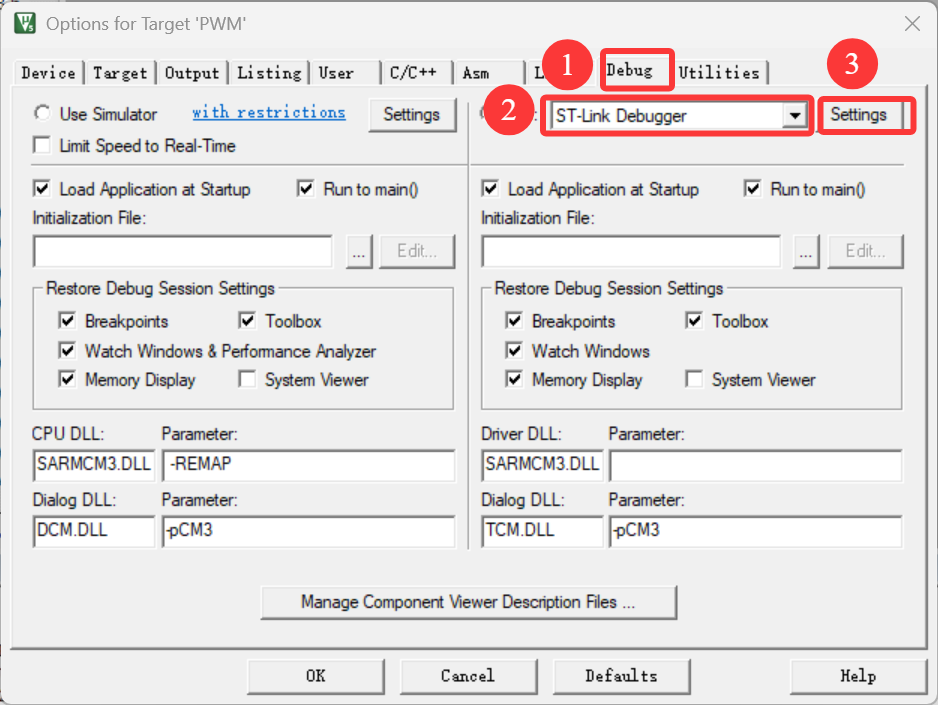Viewport: 938px width, 705px height.
Task: Enable System Viewer in debugger section
Action: 694,380
